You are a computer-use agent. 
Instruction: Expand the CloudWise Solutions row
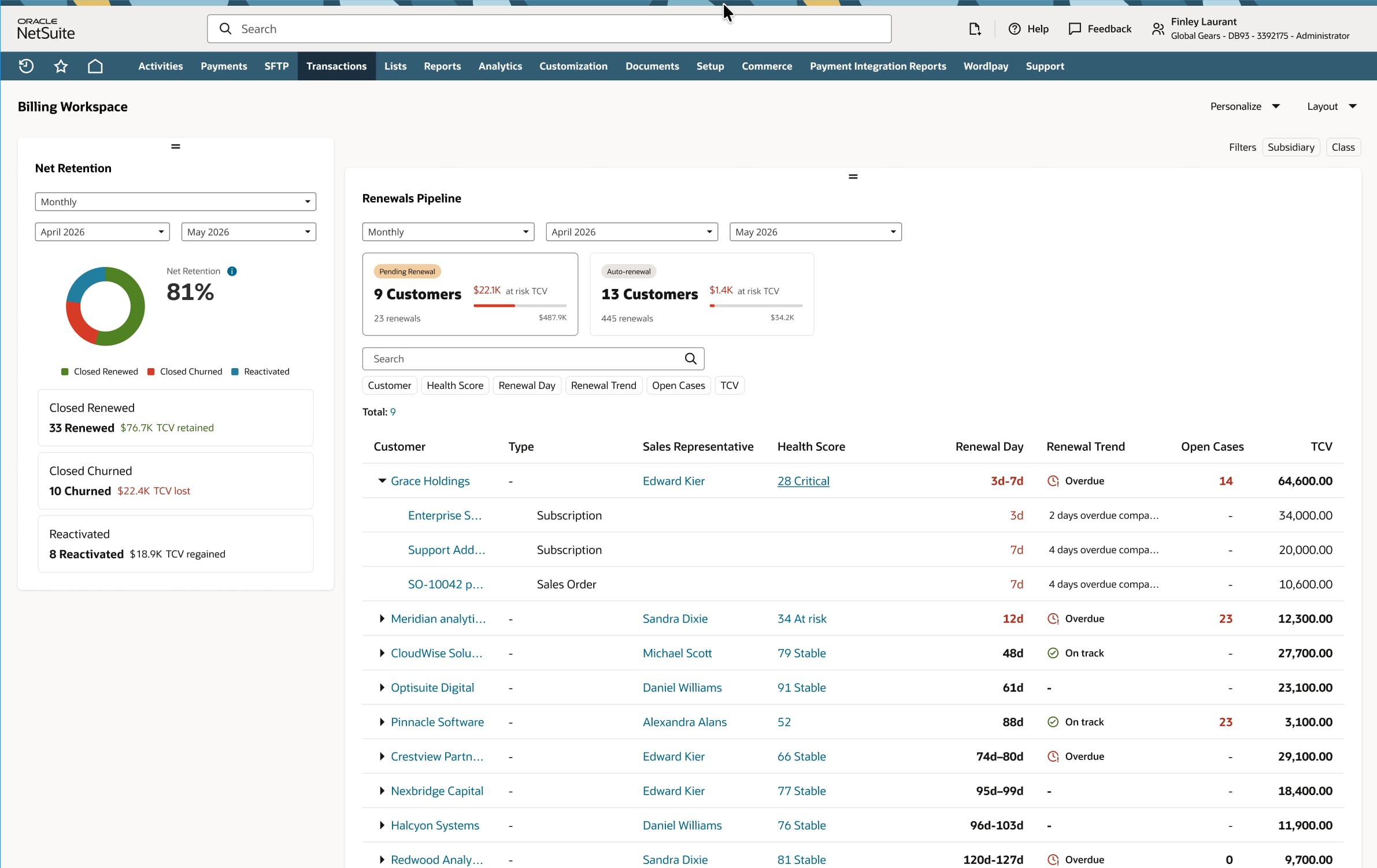click(382, 653)
